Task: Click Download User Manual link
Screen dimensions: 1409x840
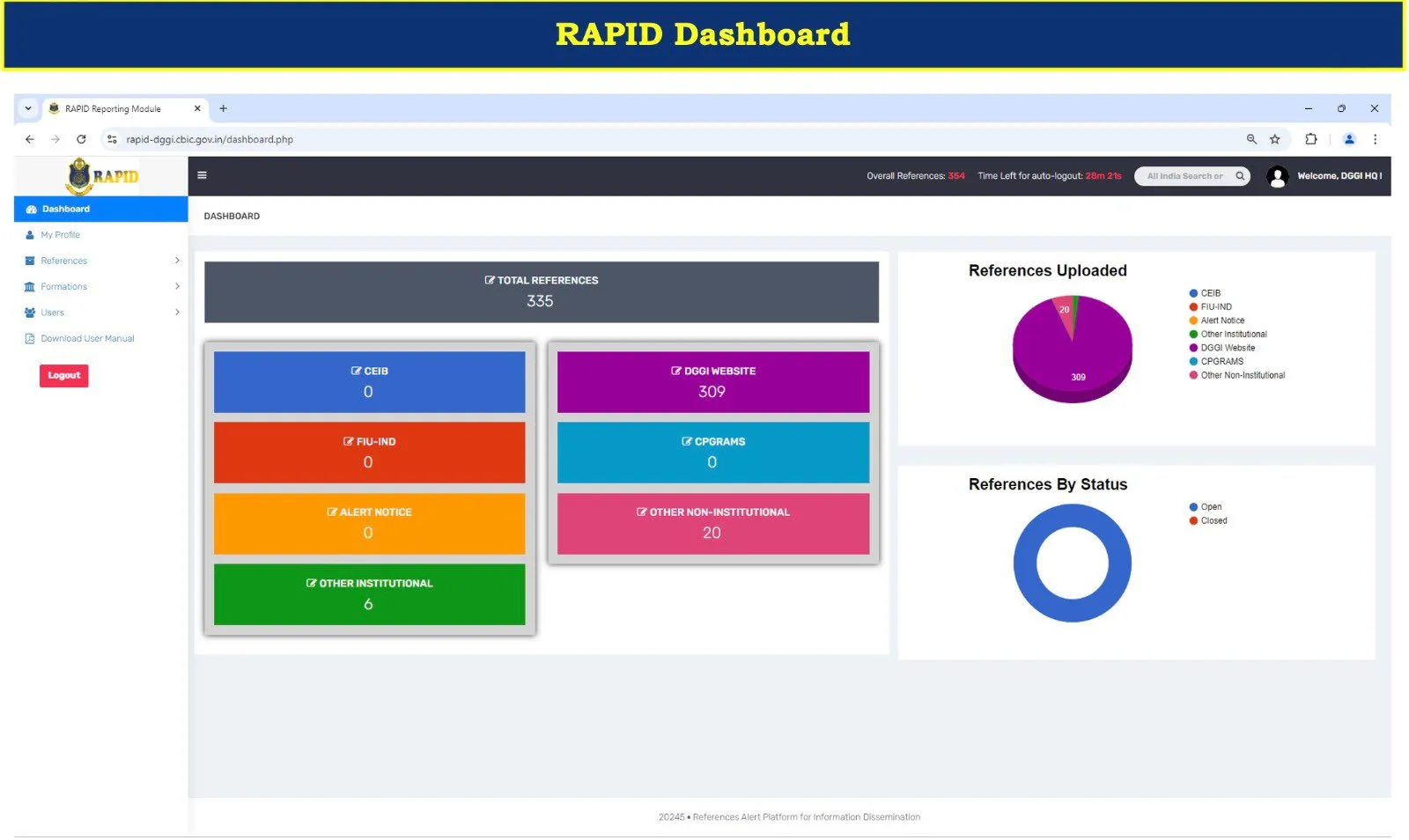Action: (x=87, y=339)
